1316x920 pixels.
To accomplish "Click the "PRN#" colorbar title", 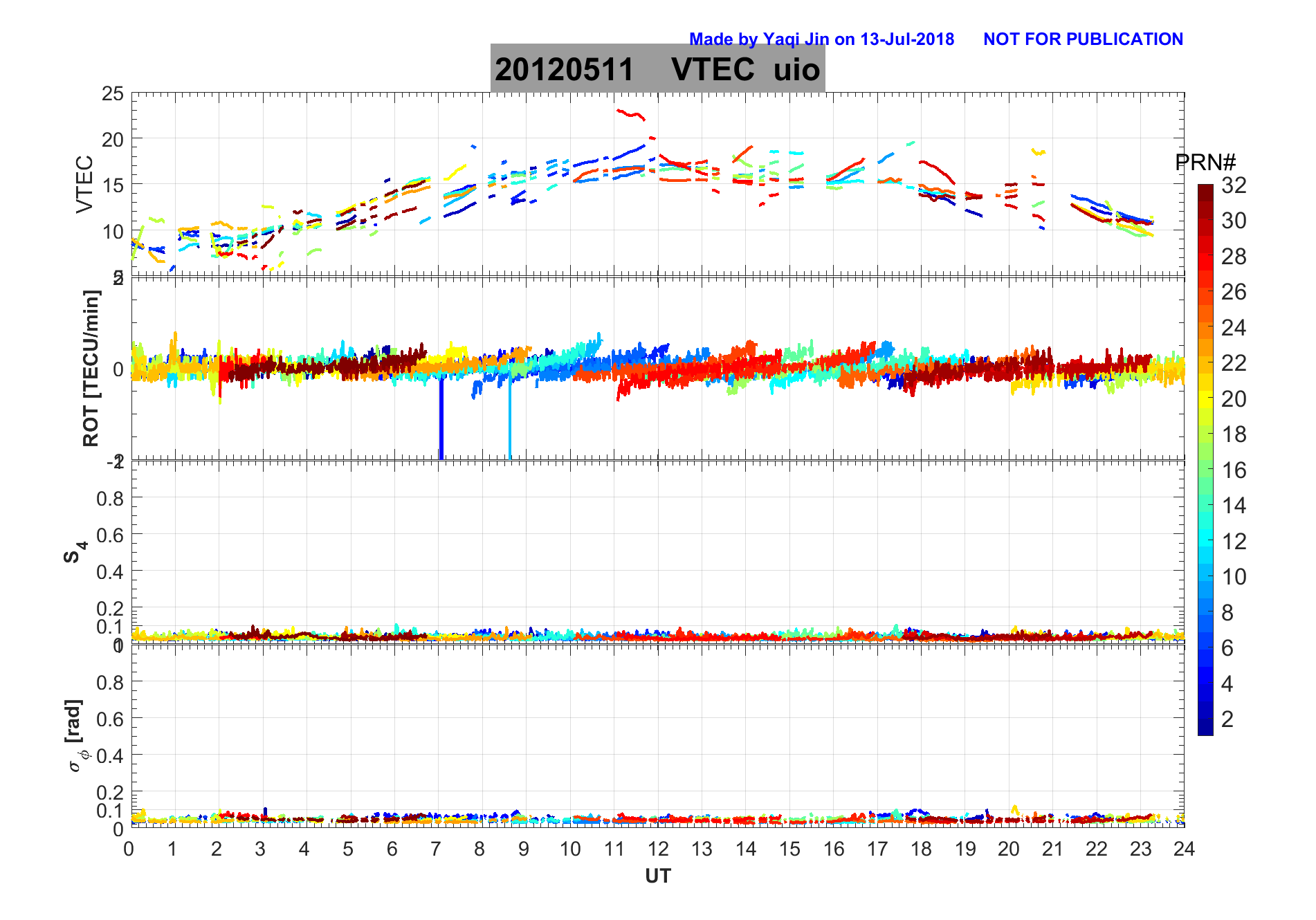I will click(x=1205, y=163).
